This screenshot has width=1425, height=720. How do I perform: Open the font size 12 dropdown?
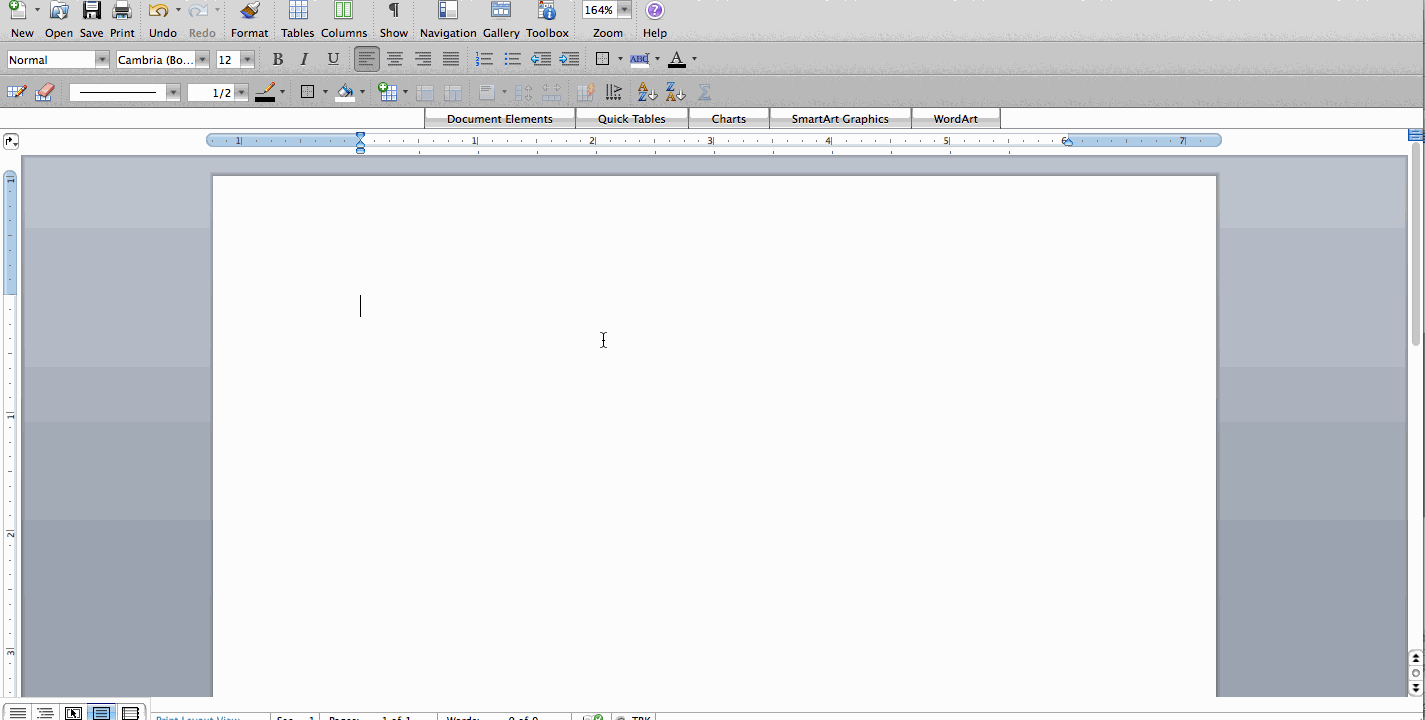pos(246,60)
